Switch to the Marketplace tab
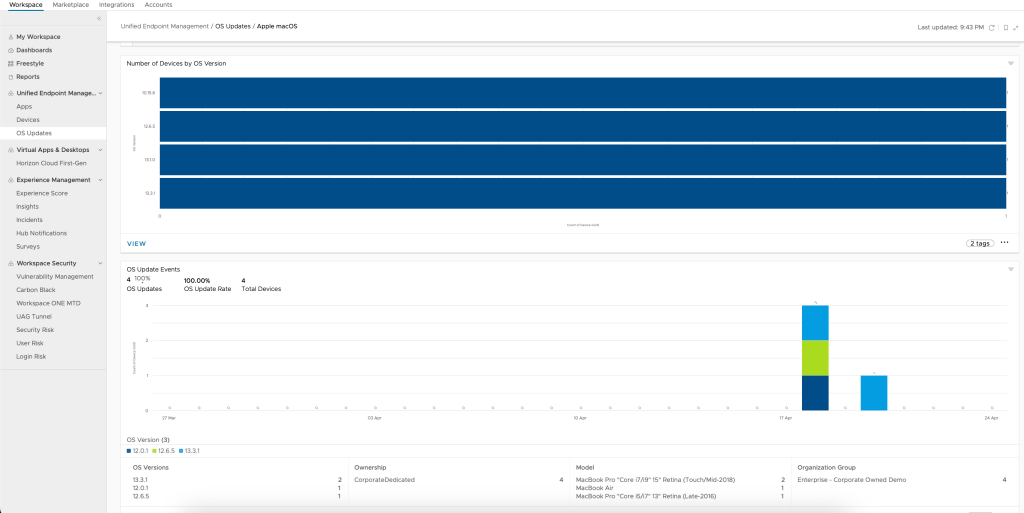This screenshot has width=1024, height=513. (70, 5)
